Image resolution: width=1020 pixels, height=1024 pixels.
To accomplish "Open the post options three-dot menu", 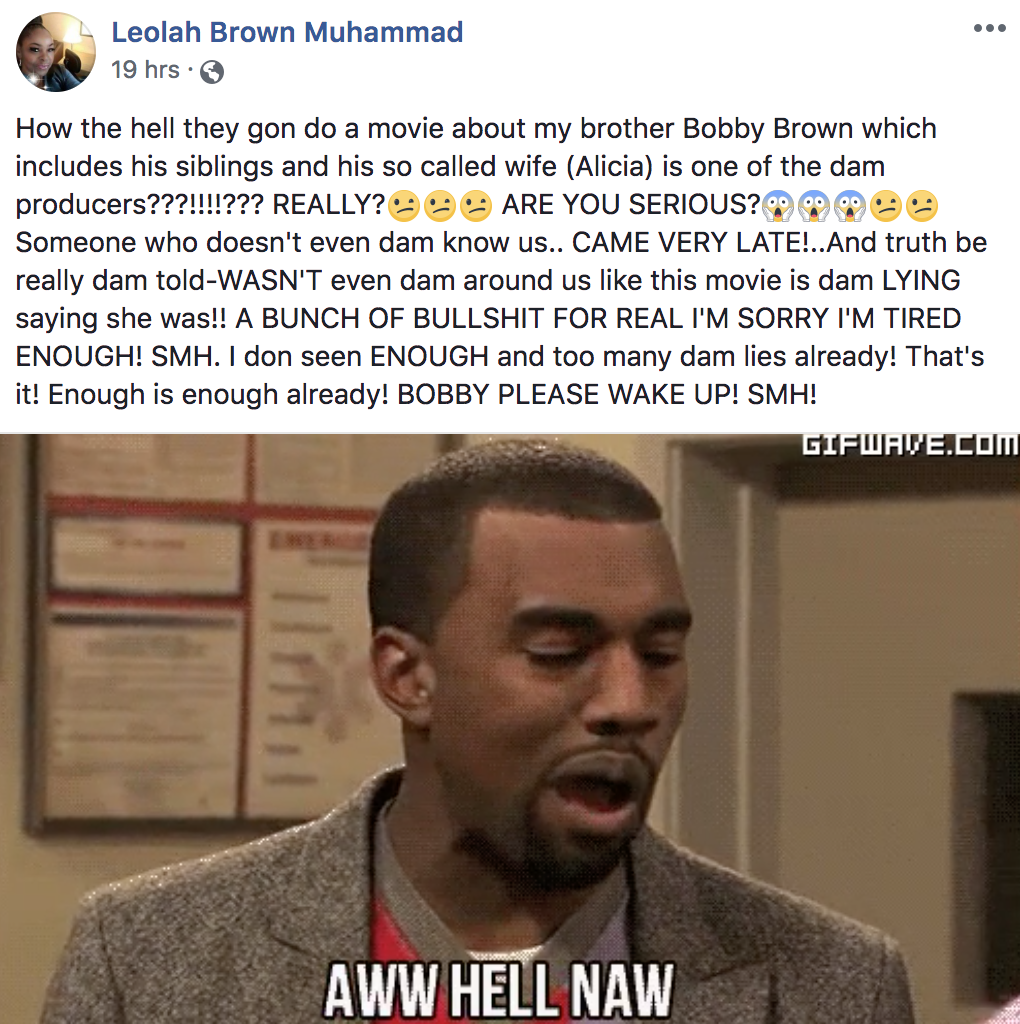I will [x=989, y=28].
